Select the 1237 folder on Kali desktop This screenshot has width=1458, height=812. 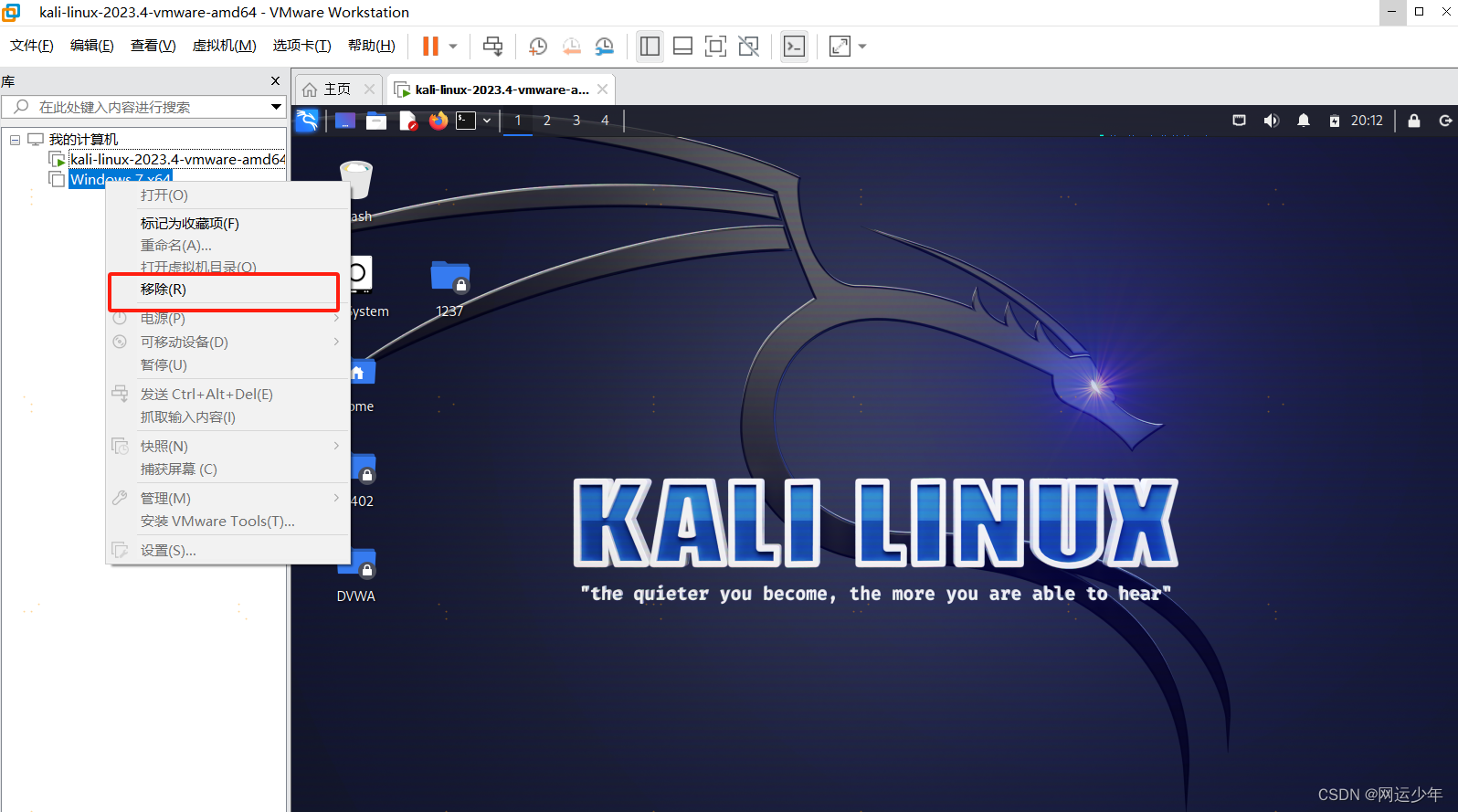tap(449, 289)
